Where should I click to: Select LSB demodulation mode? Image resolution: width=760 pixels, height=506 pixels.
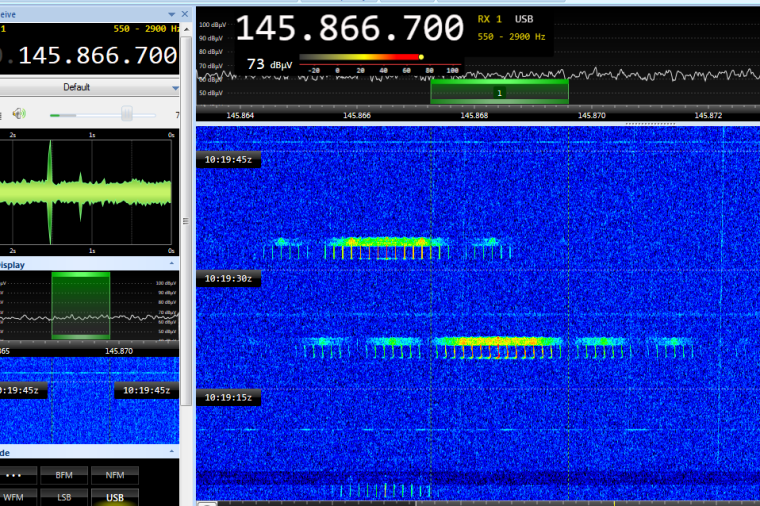[x=66, y=496]
